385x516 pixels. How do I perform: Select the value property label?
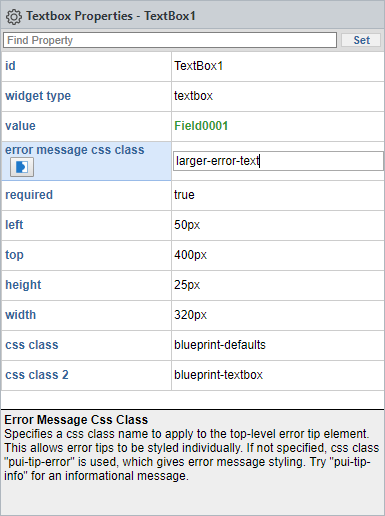pos(20,126)
